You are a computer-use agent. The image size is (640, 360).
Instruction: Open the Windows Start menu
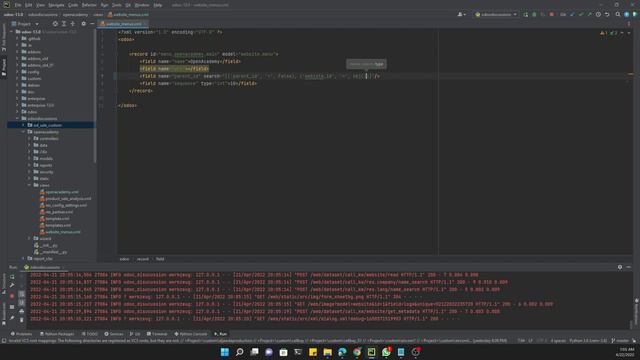[x=224, y=352]
